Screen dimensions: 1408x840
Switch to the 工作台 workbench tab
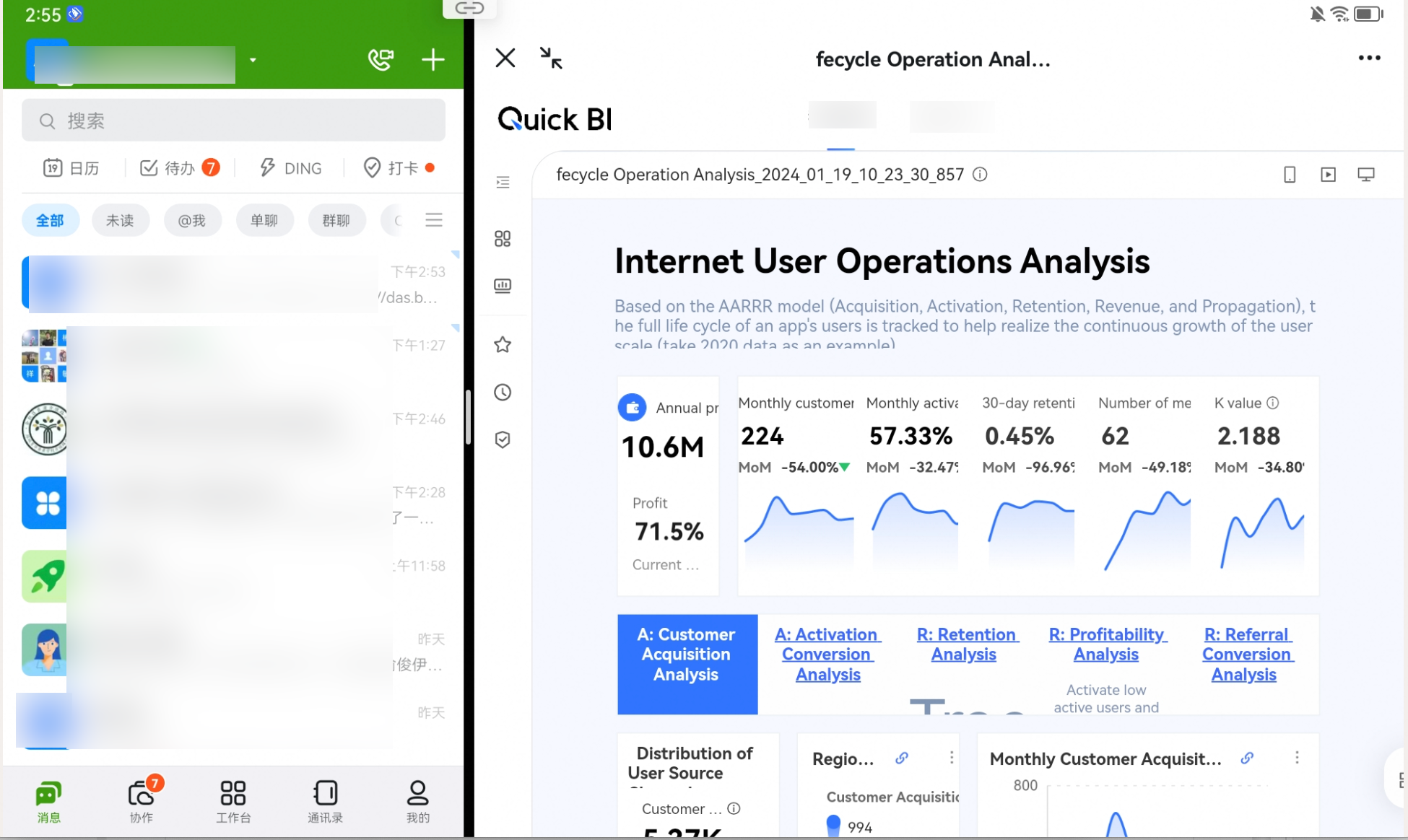tap(233, 802)
